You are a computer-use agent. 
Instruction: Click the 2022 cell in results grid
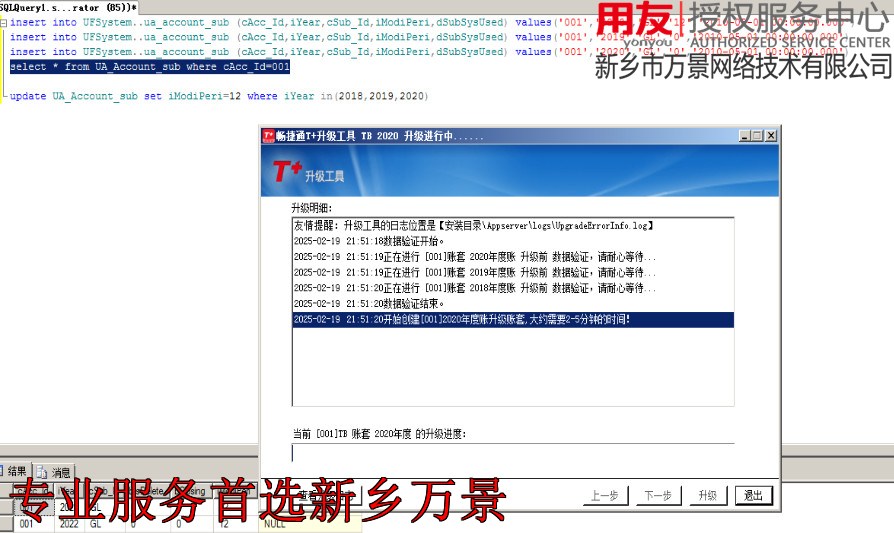(x=70, y=524)
